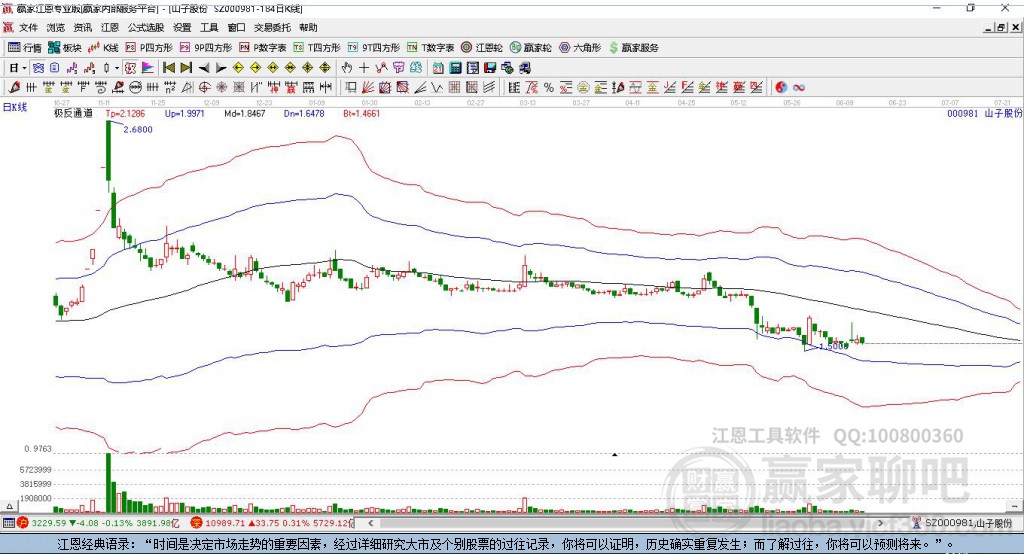The image size is (1024, 554).
Task: Expand candlestick style dropdown arrow
Action: 117,68
